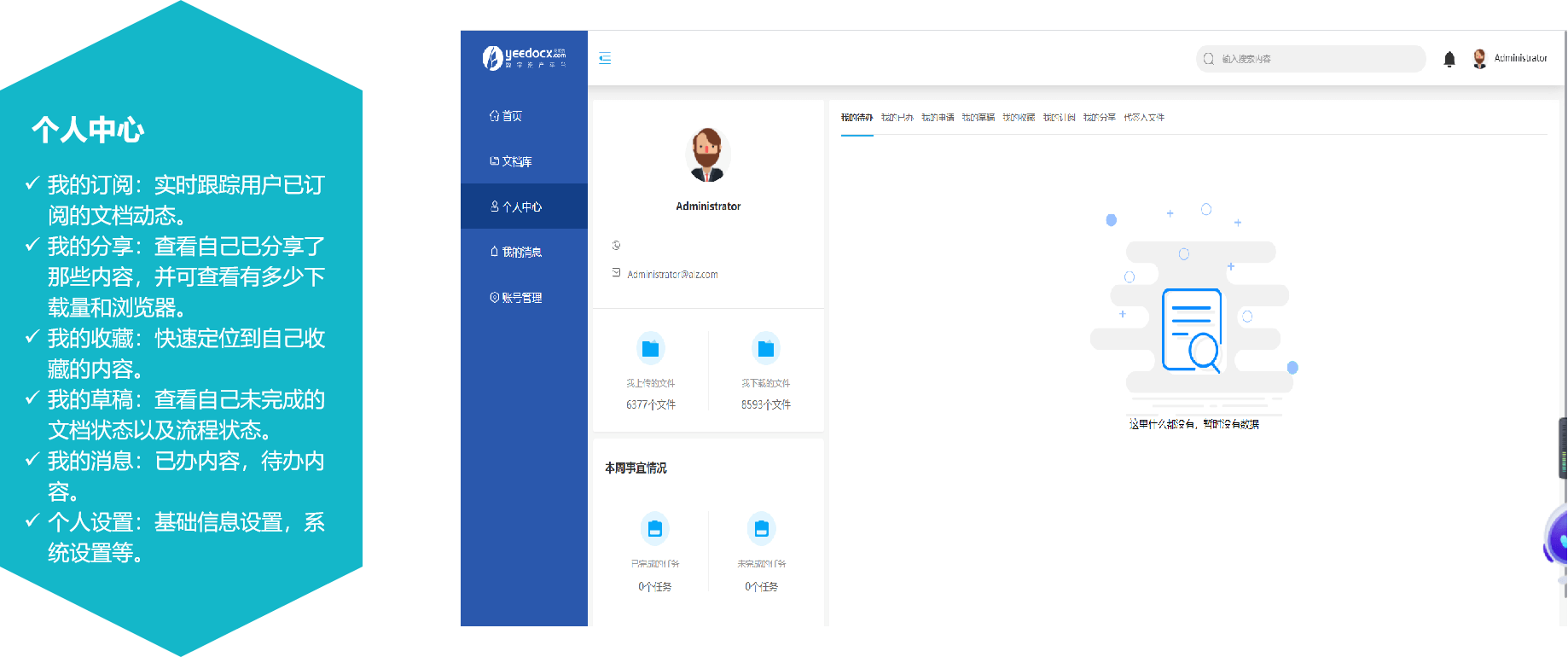Open 账号管理 in the sidebar
This screenshot has height=657, width=1568.
click(x=516, y=298)
